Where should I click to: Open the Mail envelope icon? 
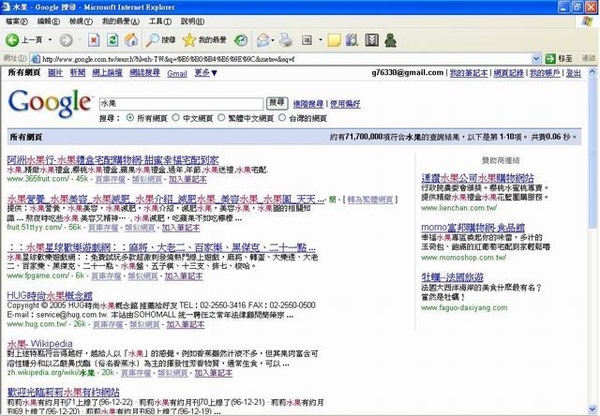263,40
